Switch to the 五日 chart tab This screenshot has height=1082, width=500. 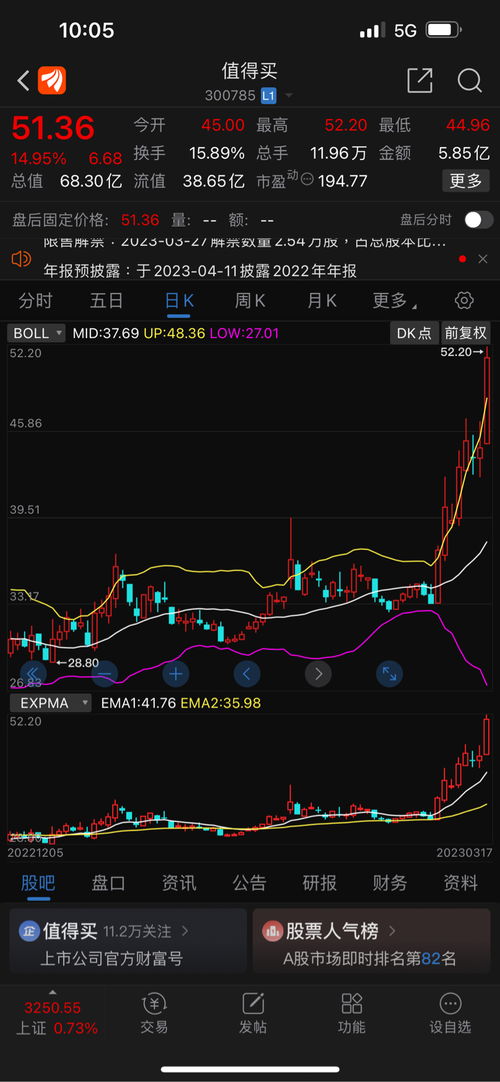[x=107, y=301]
